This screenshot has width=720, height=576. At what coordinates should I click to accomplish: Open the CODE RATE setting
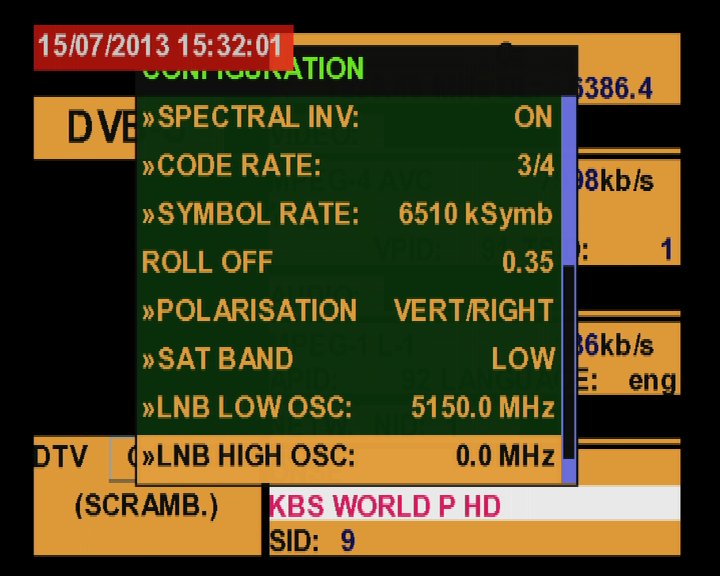(231, 165)
